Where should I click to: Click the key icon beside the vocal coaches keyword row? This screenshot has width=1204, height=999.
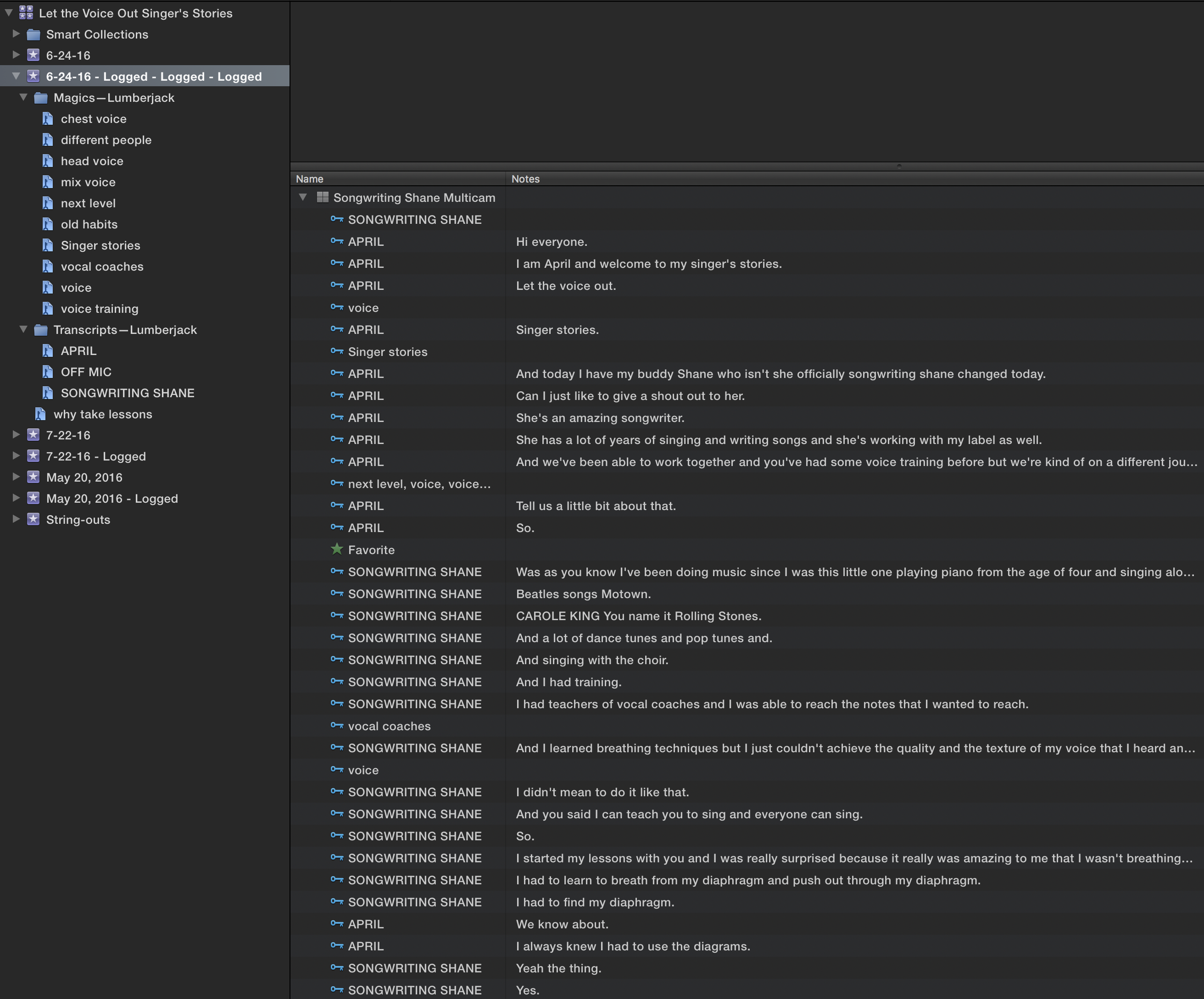pyautogui.click(x=337, y=725)
